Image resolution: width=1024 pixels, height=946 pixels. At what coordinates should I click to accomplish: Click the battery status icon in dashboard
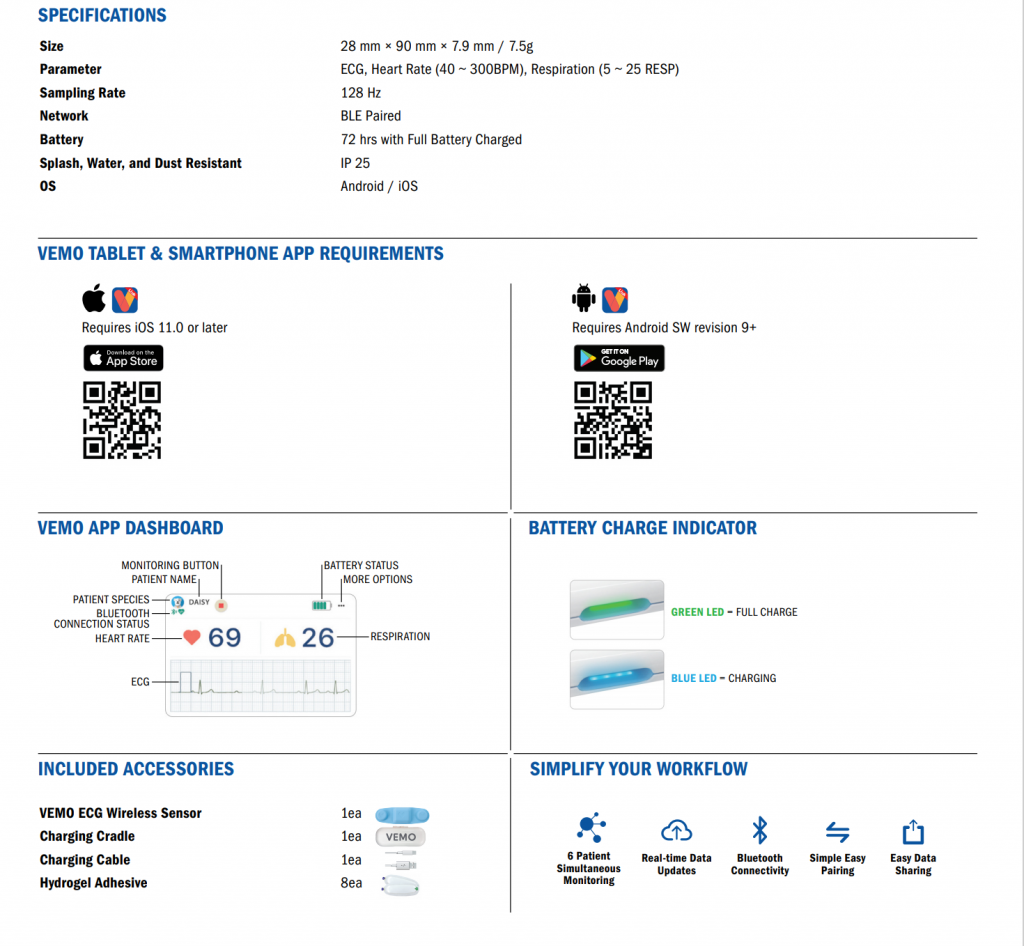(x=321, y=605)
